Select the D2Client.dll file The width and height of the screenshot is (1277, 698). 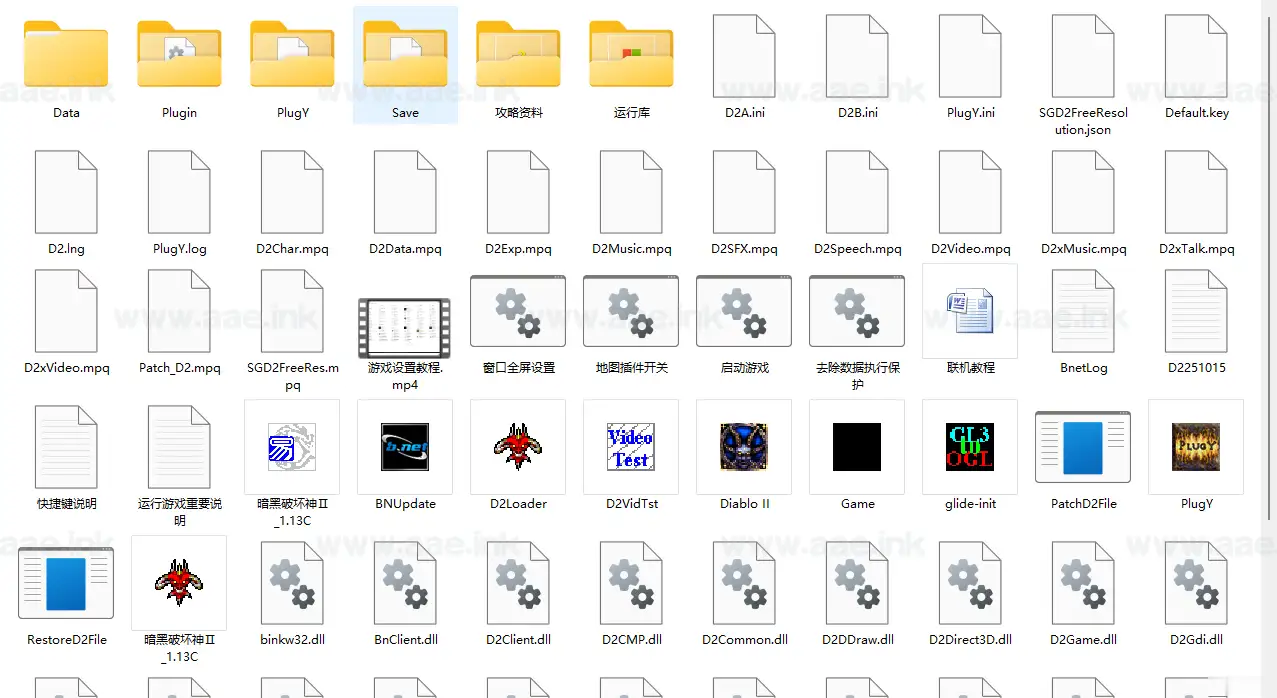pyautogui.click(x=518, y=583)
